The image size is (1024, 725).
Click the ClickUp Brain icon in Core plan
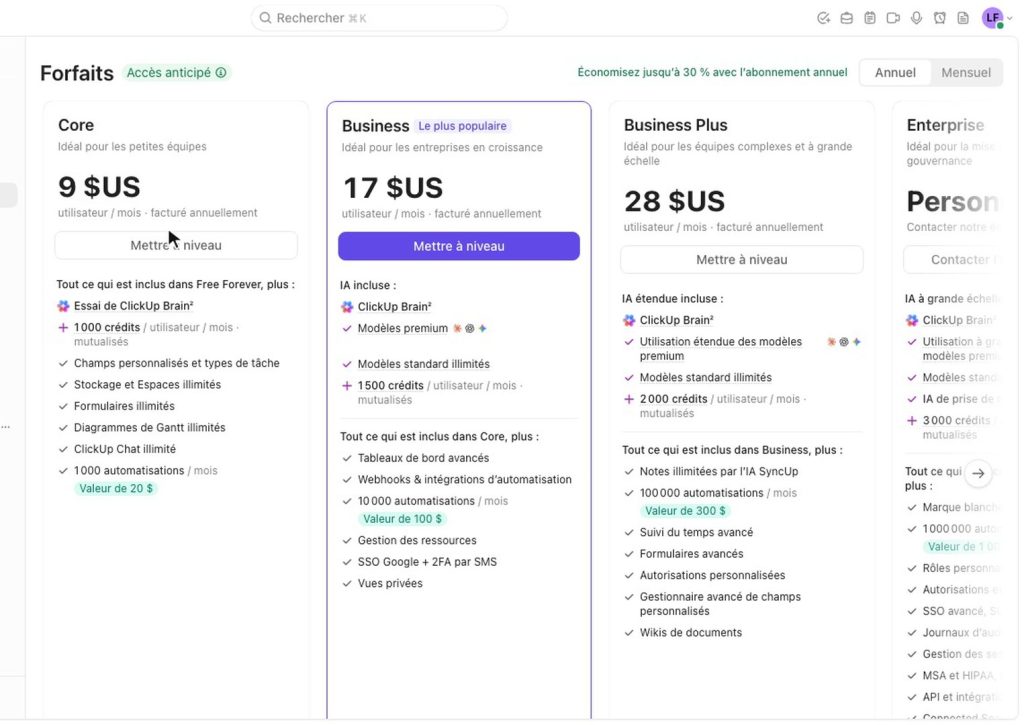coord(63,306)
